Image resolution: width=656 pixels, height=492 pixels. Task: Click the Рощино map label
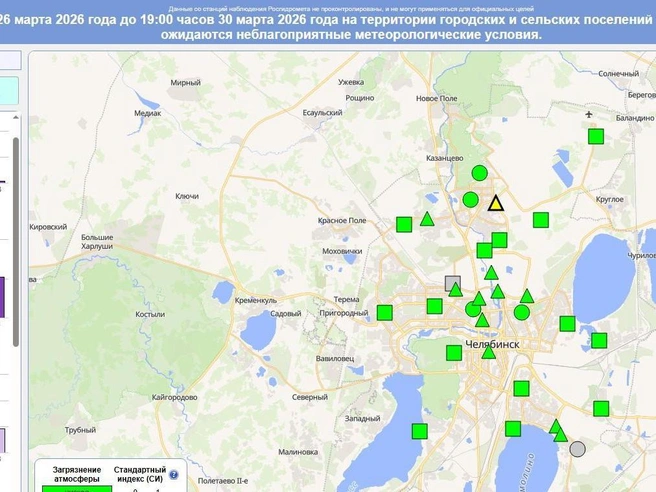[360, 98]
